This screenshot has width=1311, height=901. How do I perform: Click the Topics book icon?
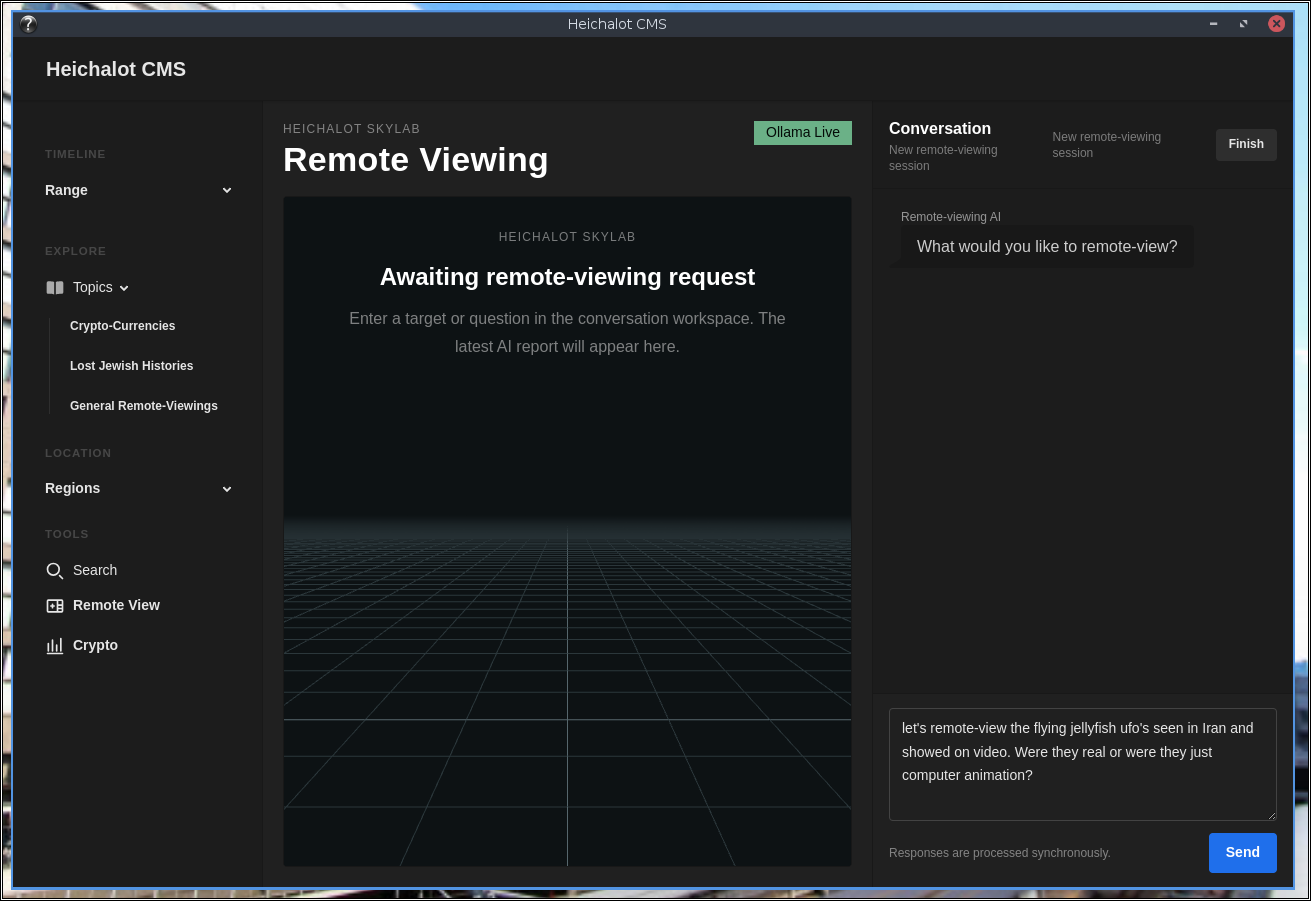click(x=55, y=288)
